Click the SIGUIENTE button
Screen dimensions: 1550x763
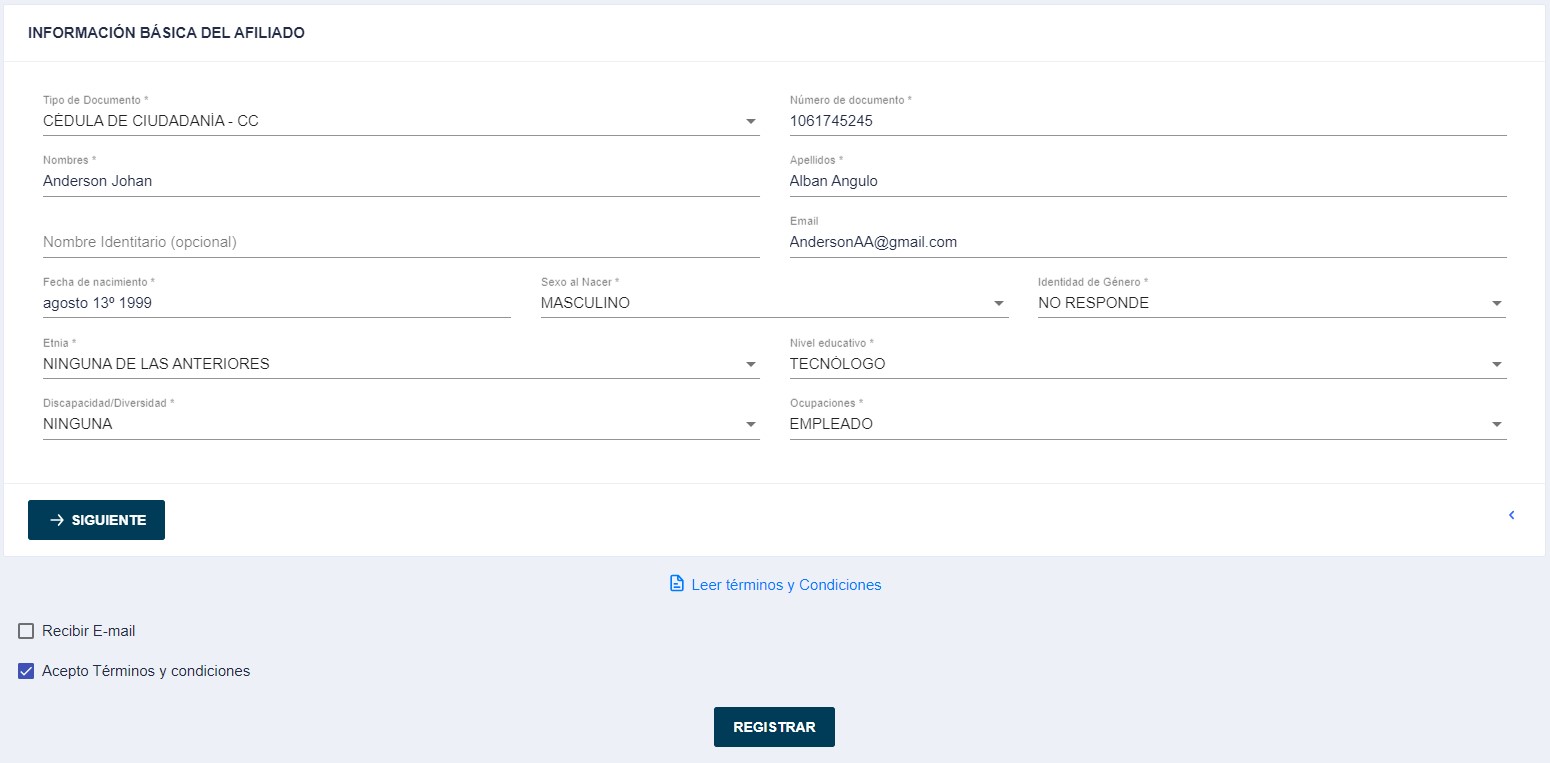pyautogui.click(x=96, y=520)
